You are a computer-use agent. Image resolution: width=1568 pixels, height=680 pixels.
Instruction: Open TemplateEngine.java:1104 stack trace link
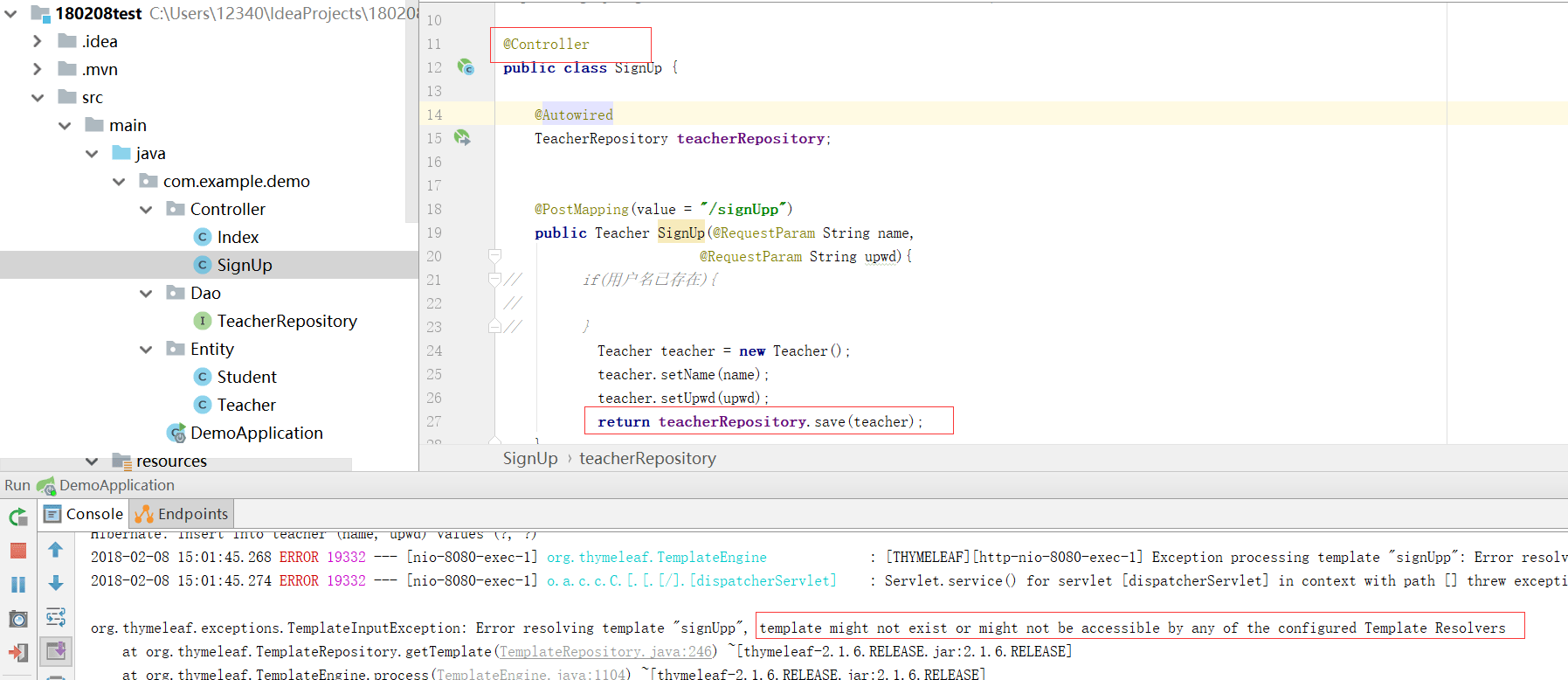tap(532, 674)
